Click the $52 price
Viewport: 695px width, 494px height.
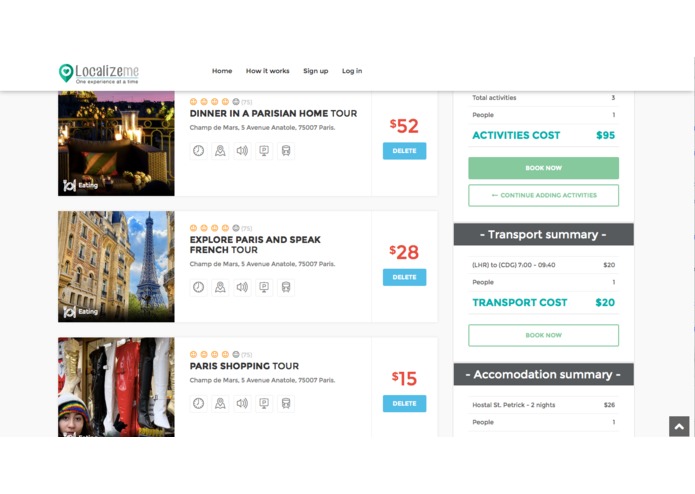404,126
